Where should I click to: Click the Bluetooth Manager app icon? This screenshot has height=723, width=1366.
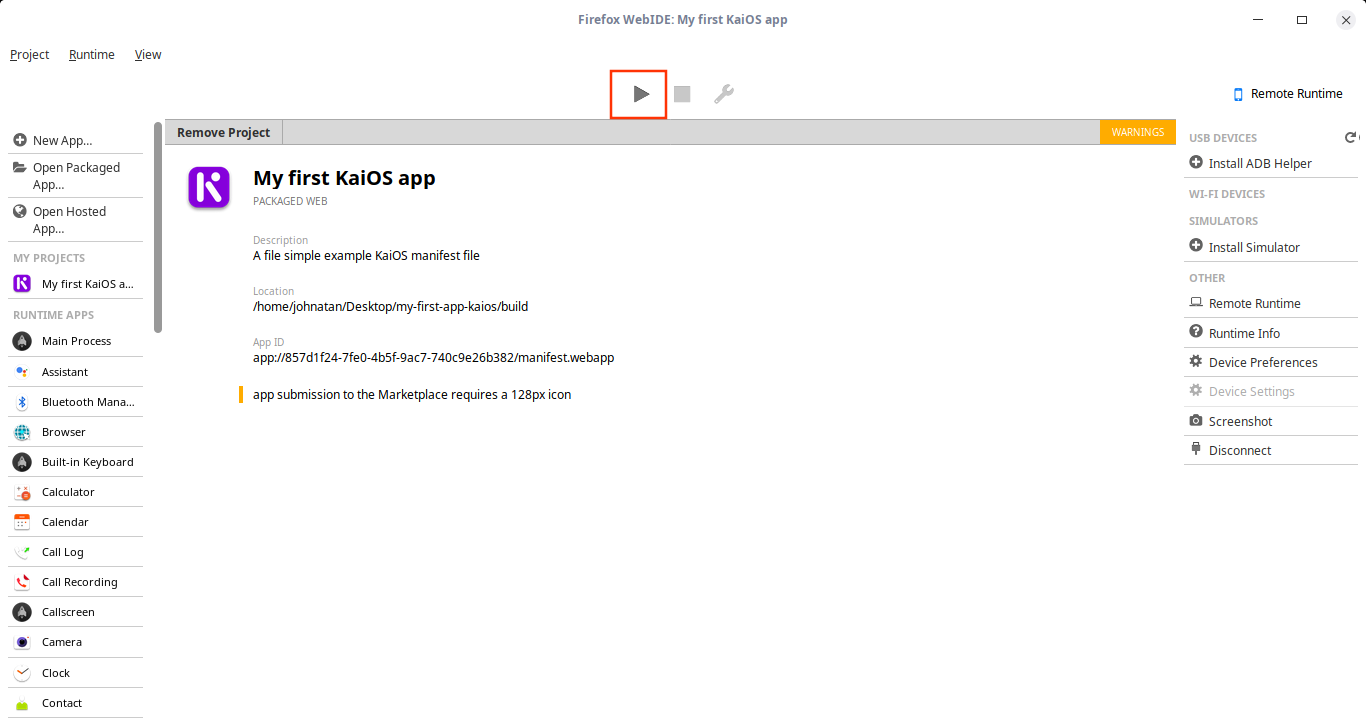point(22,402)
